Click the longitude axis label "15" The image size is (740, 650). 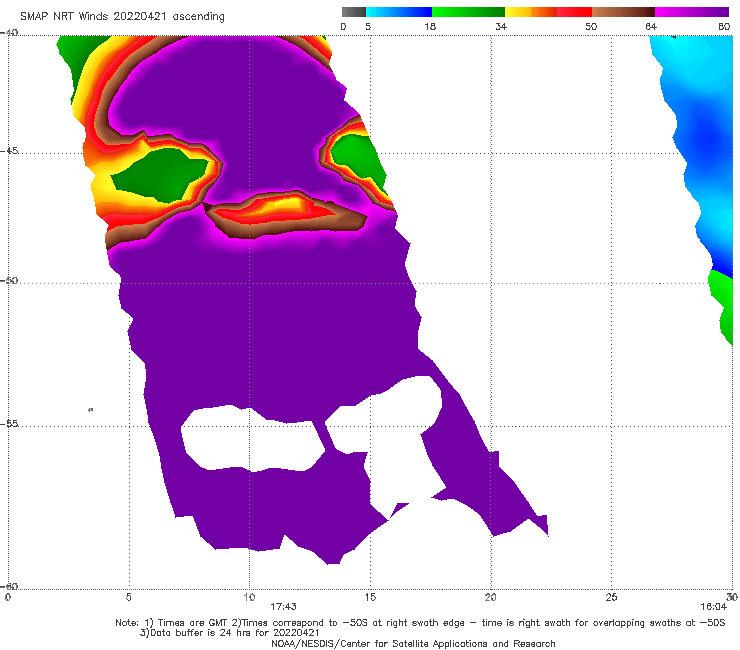click(x=370, y=597)
